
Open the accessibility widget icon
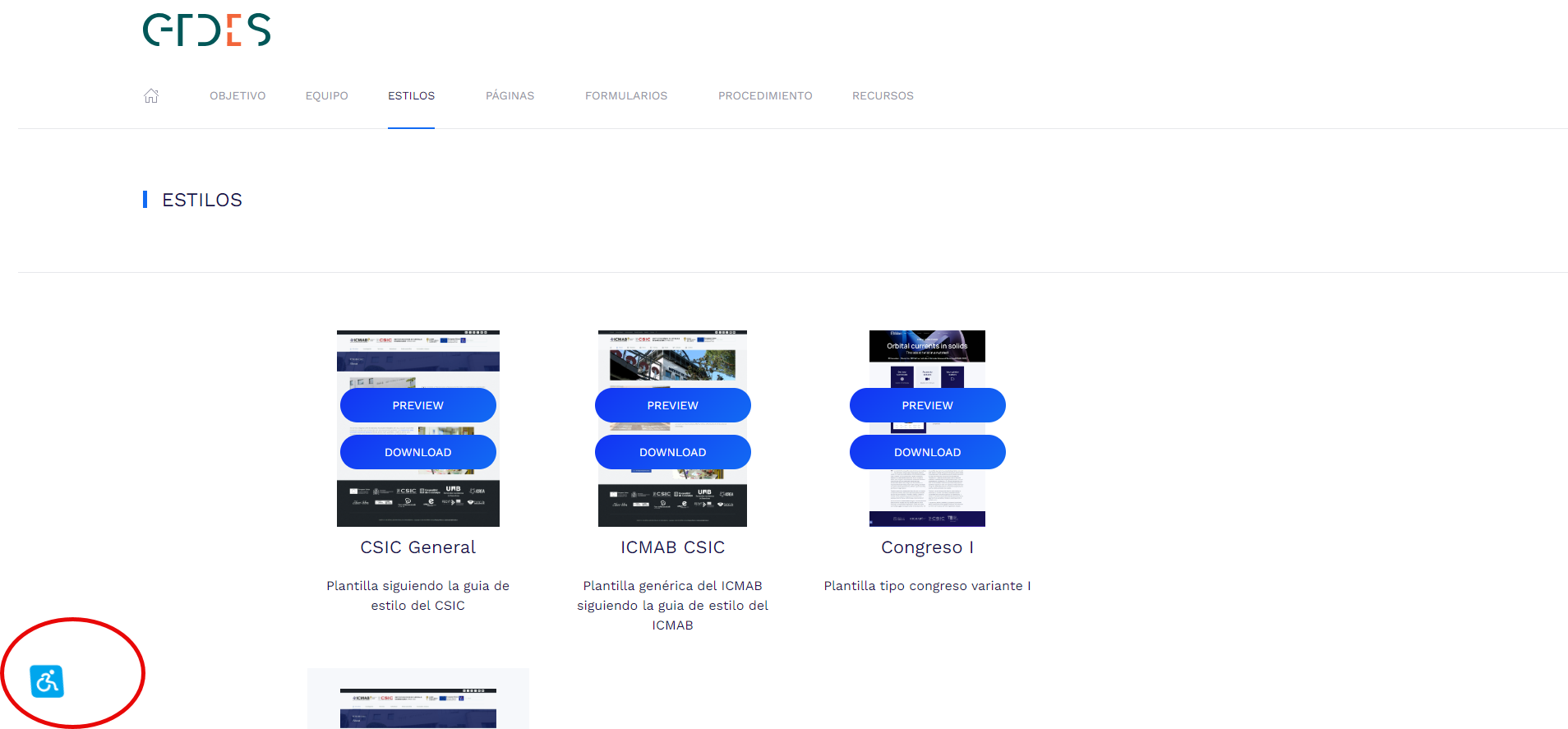[x=47, y=681]
